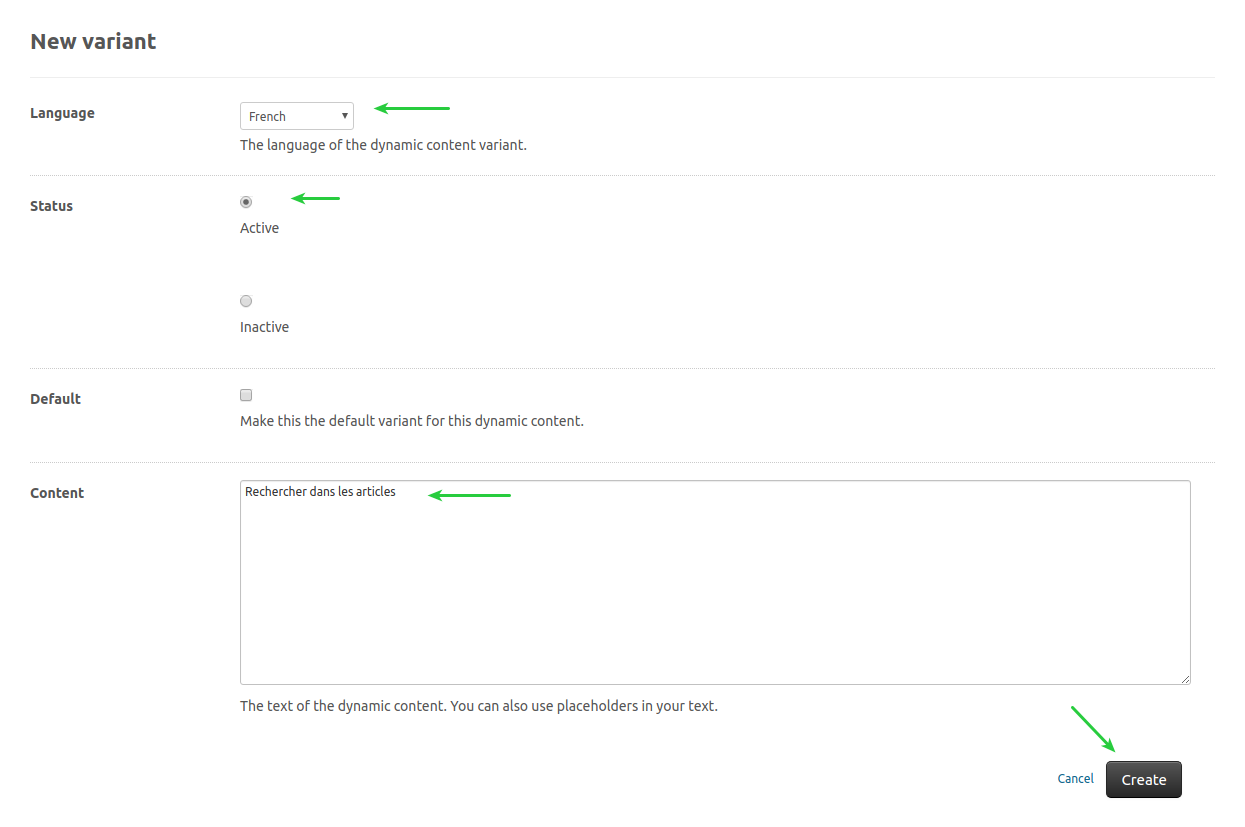Click the 'Active' option label

tap(259, 228)
